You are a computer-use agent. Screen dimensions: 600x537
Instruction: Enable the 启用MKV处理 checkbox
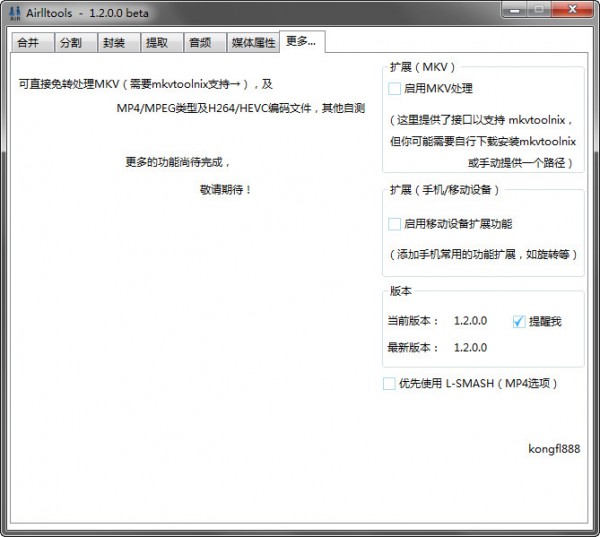coord(395,89)
